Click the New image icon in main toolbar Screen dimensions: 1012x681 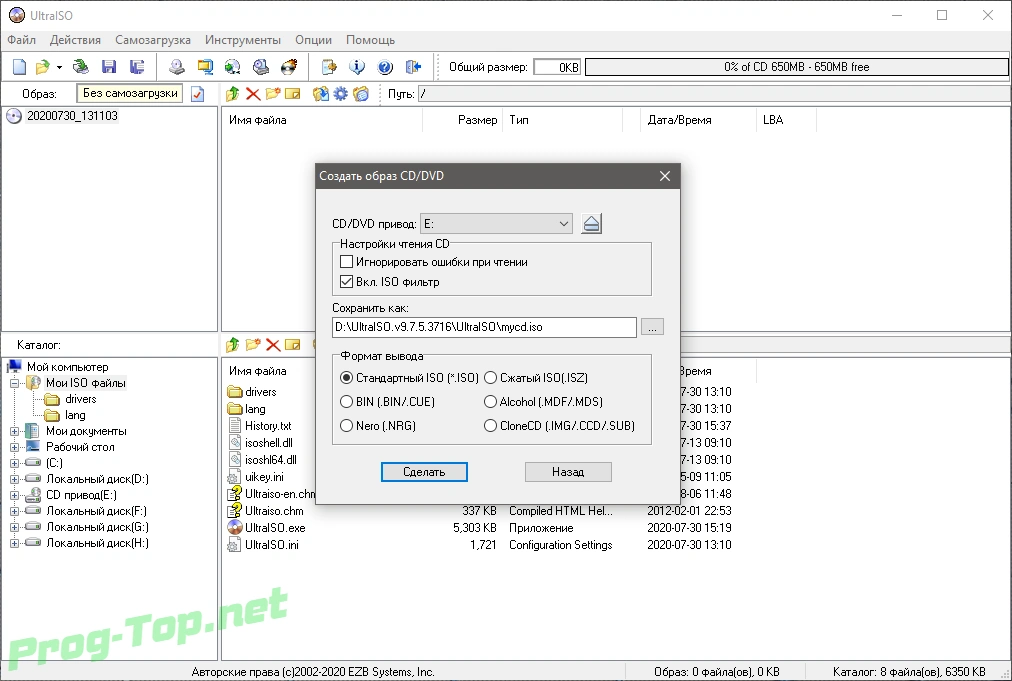pos(19,66)
